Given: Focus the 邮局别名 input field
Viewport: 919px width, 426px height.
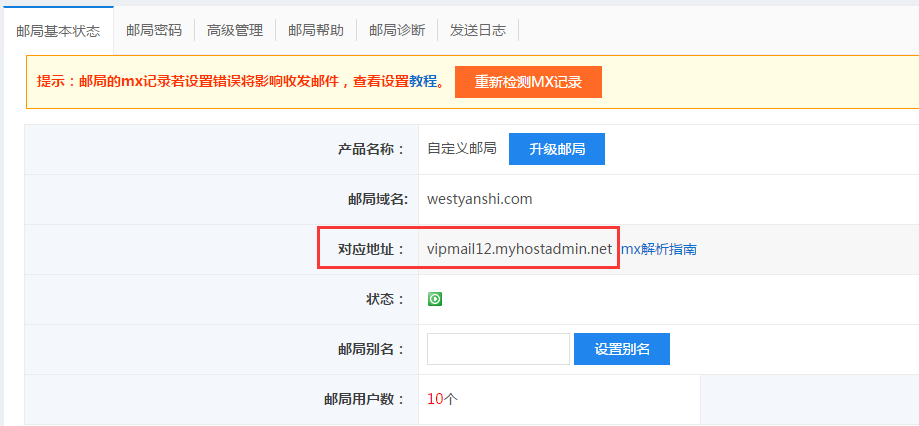Looking at the screenshot, I should coord(498,349).
